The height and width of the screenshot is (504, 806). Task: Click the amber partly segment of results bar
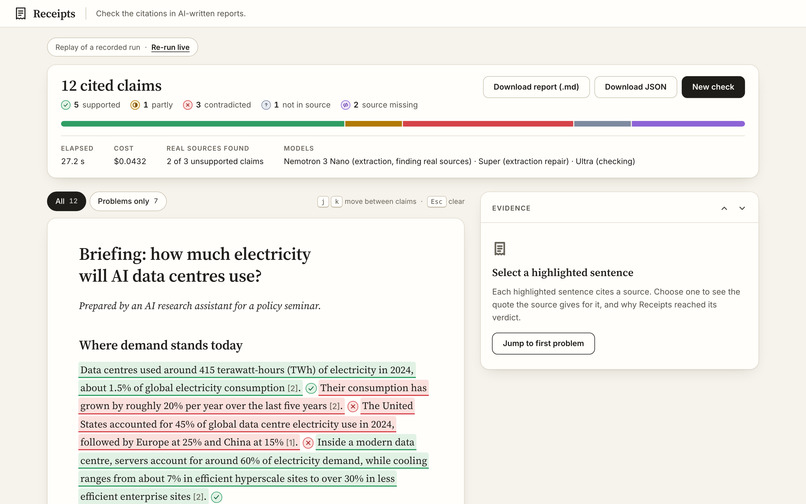(374, 124)
